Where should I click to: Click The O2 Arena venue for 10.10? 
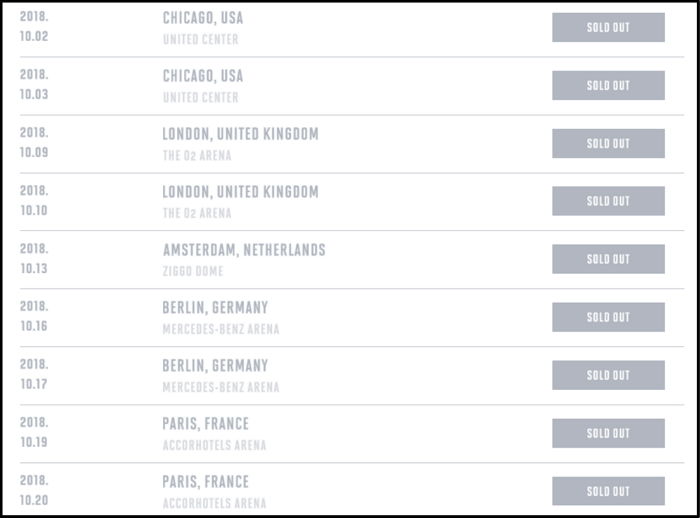[x=197, y=213]
